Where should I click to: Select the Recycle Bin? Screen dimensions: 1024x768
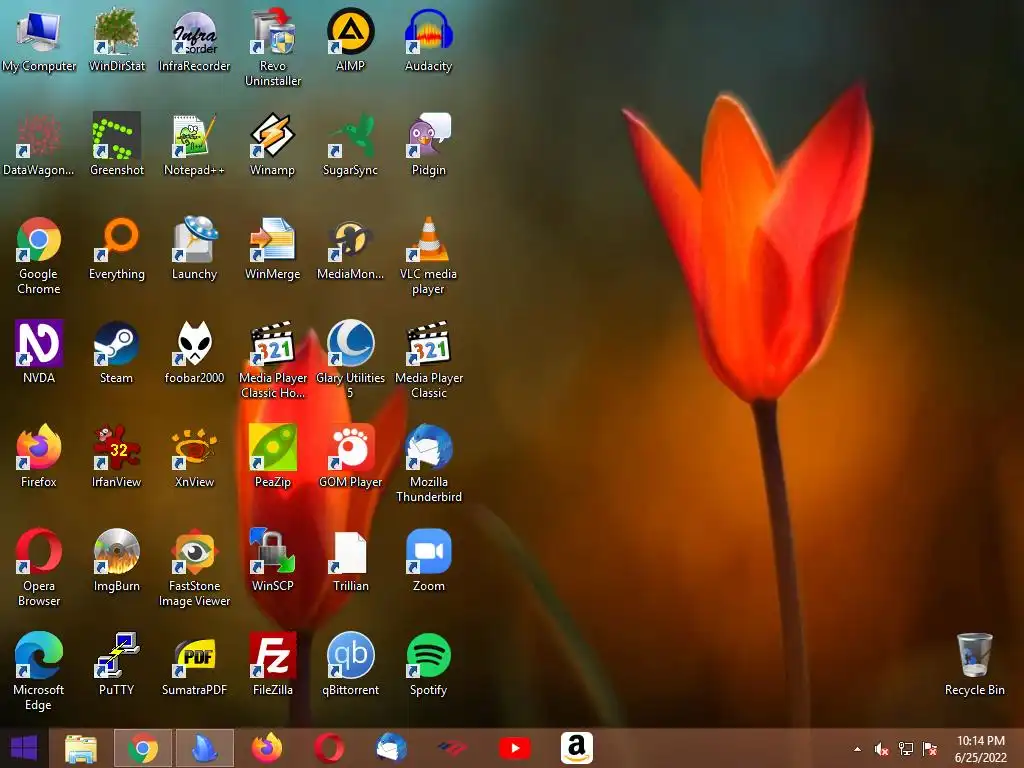974,664
